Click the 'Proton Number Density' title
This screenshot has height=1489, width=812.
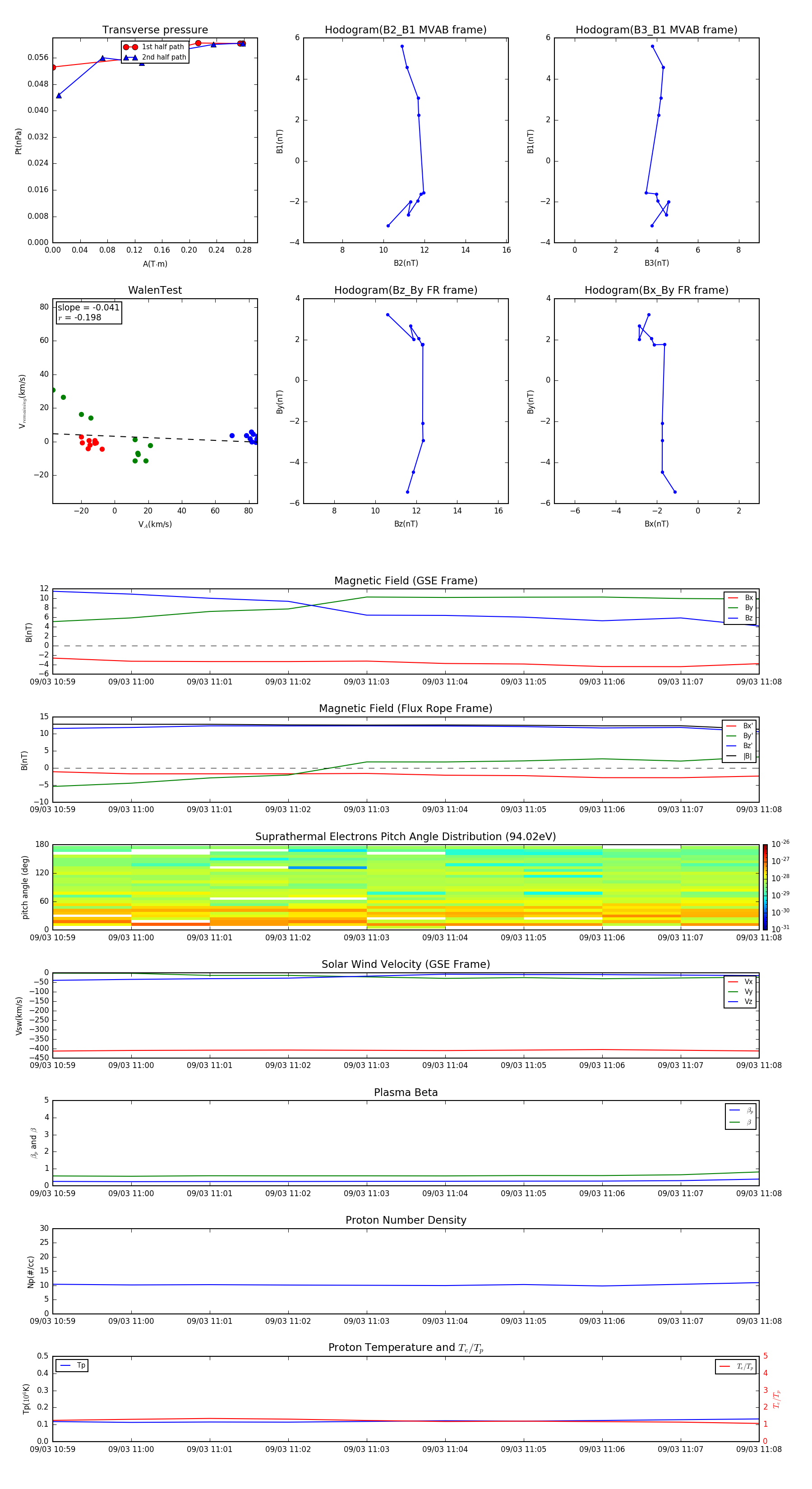pos(406,1220)
